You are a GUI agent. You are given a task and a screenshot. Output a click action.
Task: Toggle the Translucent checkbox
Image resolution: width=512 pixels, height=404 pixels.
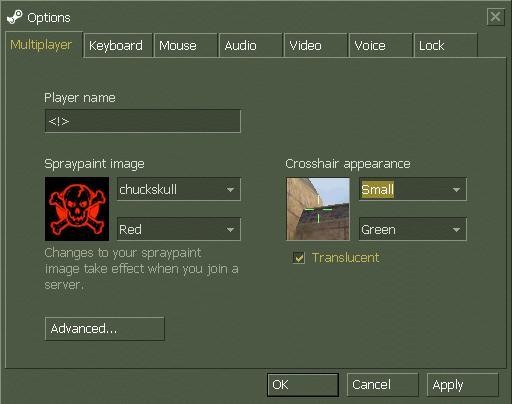tap(299, 258)
